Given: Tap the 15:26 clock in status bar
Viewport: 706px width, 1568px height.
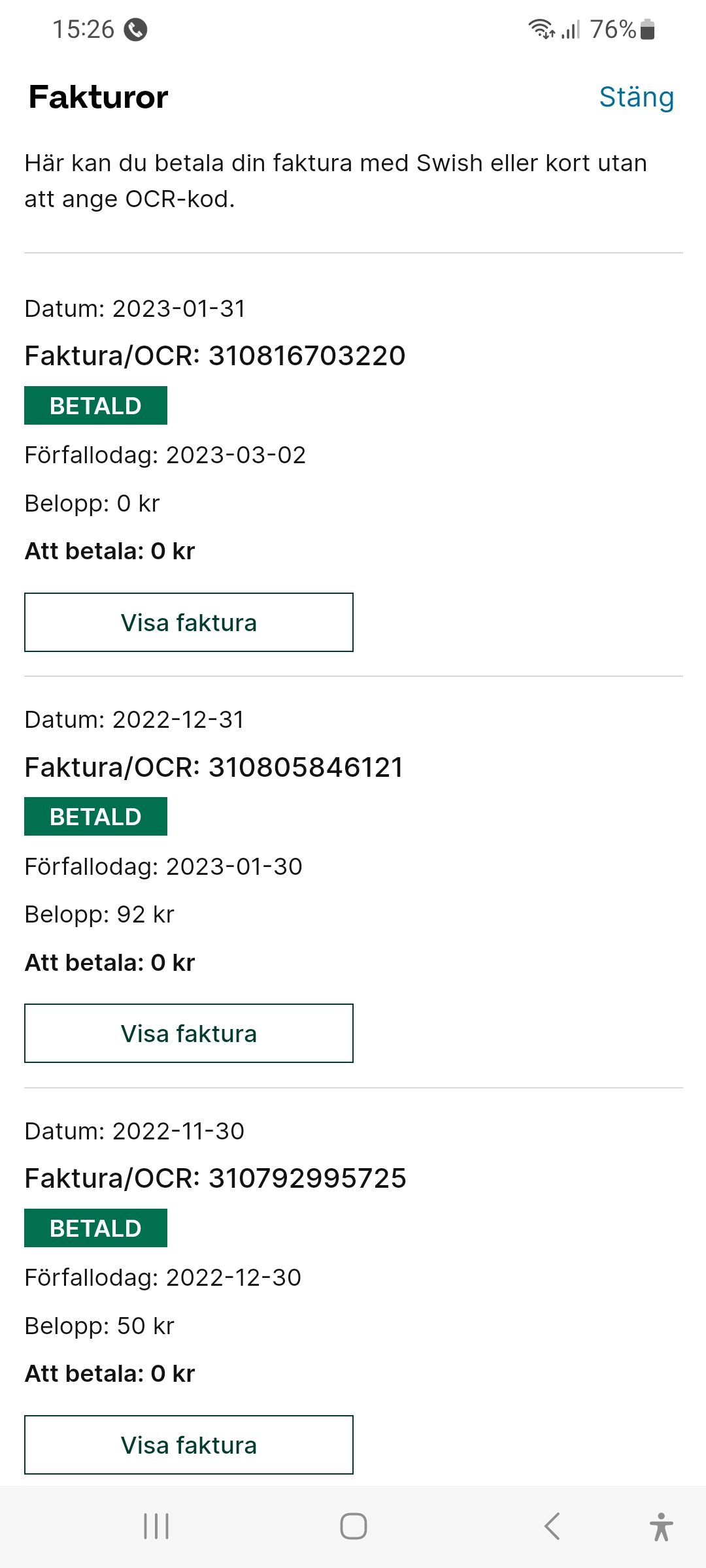Looking at the screenshot, I should [x=83, y=29].
